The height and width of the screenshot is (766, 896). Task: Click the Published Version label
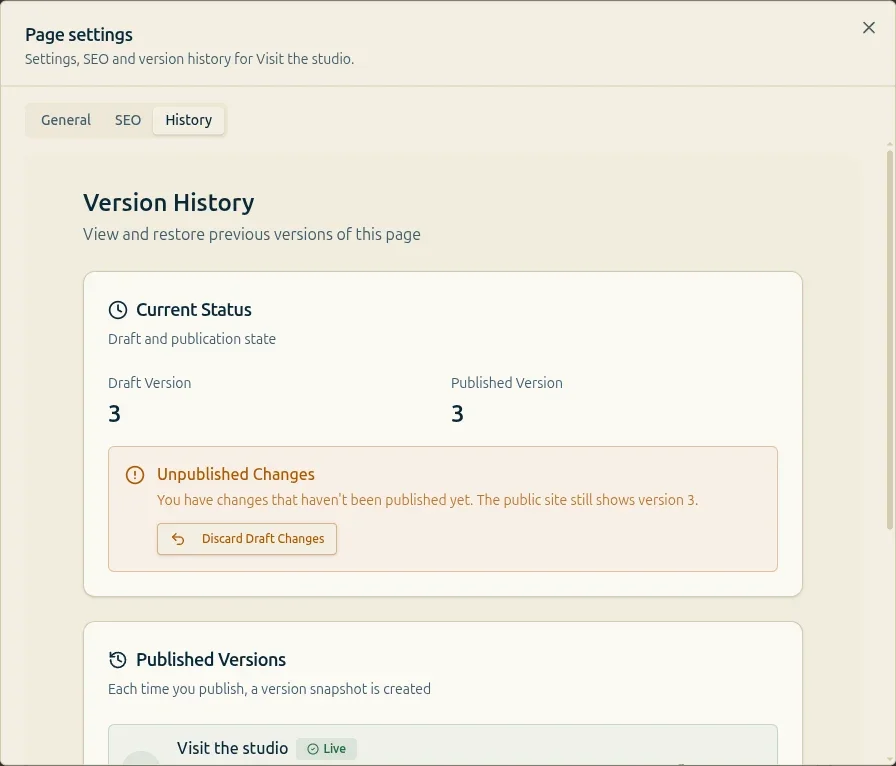coord(507,383)
